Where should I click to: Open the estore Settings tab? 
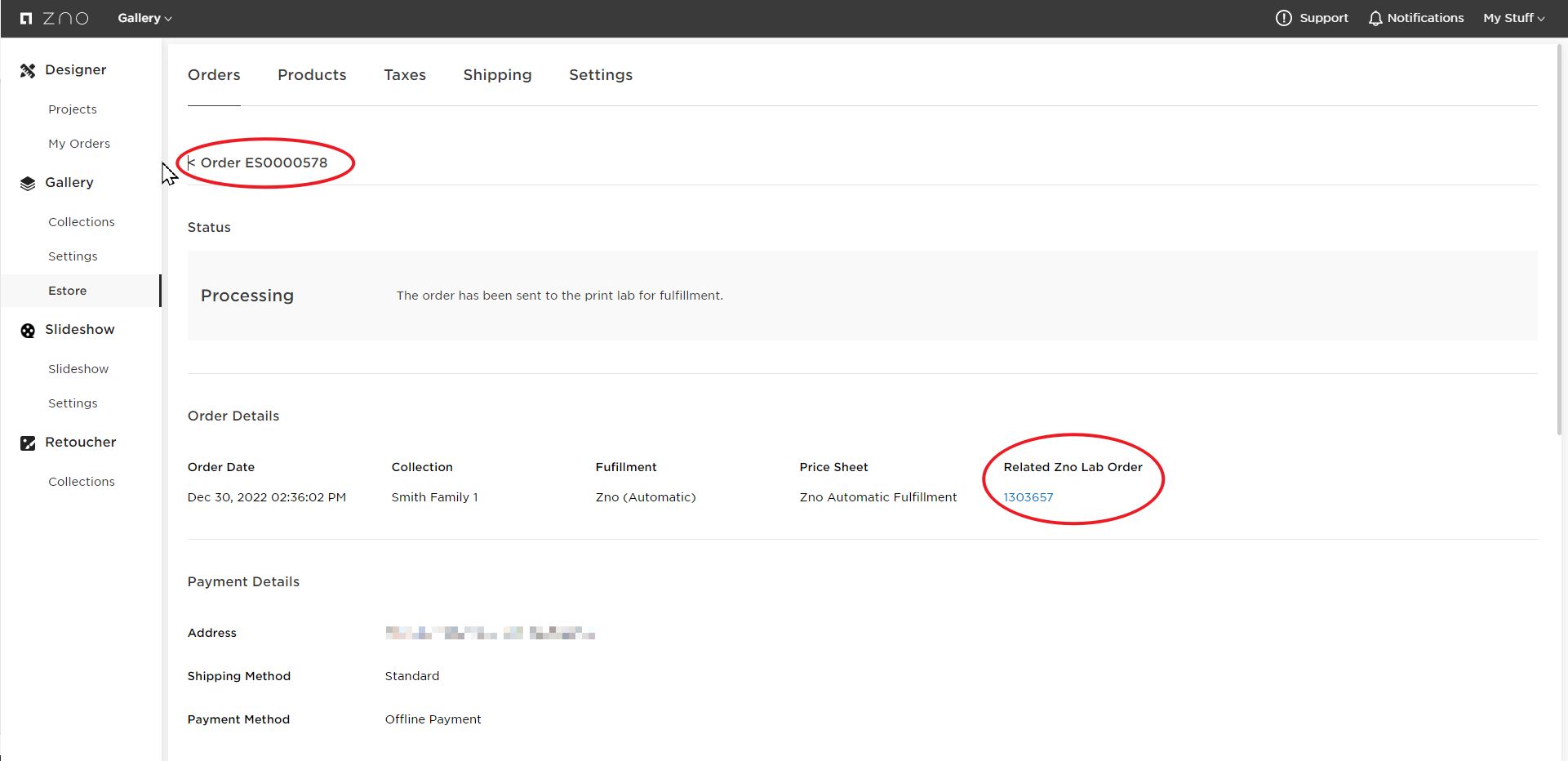coord(600,75)
